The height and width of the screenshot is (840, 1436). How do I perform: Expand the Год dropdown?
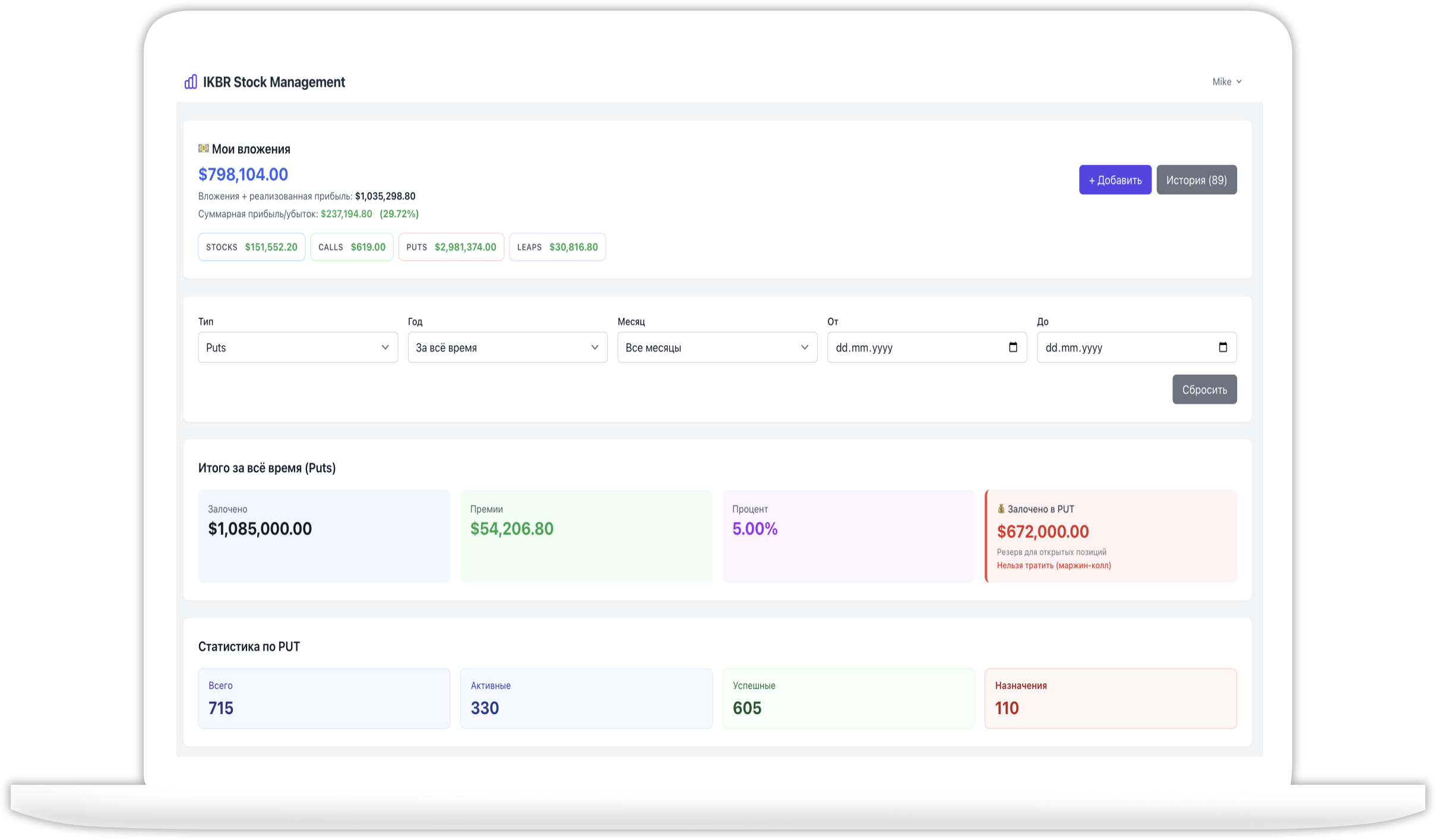click(x=507, y=347)
